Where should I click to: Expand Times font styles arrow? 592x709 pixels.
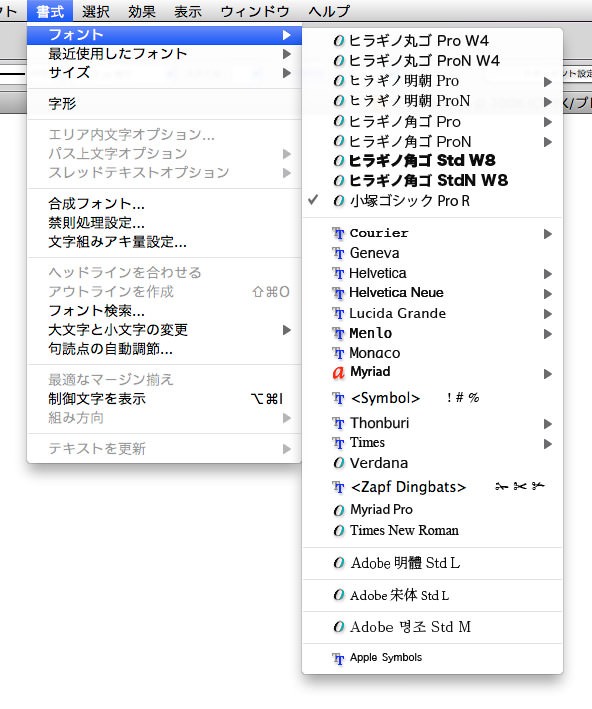(x=548, y=444)
